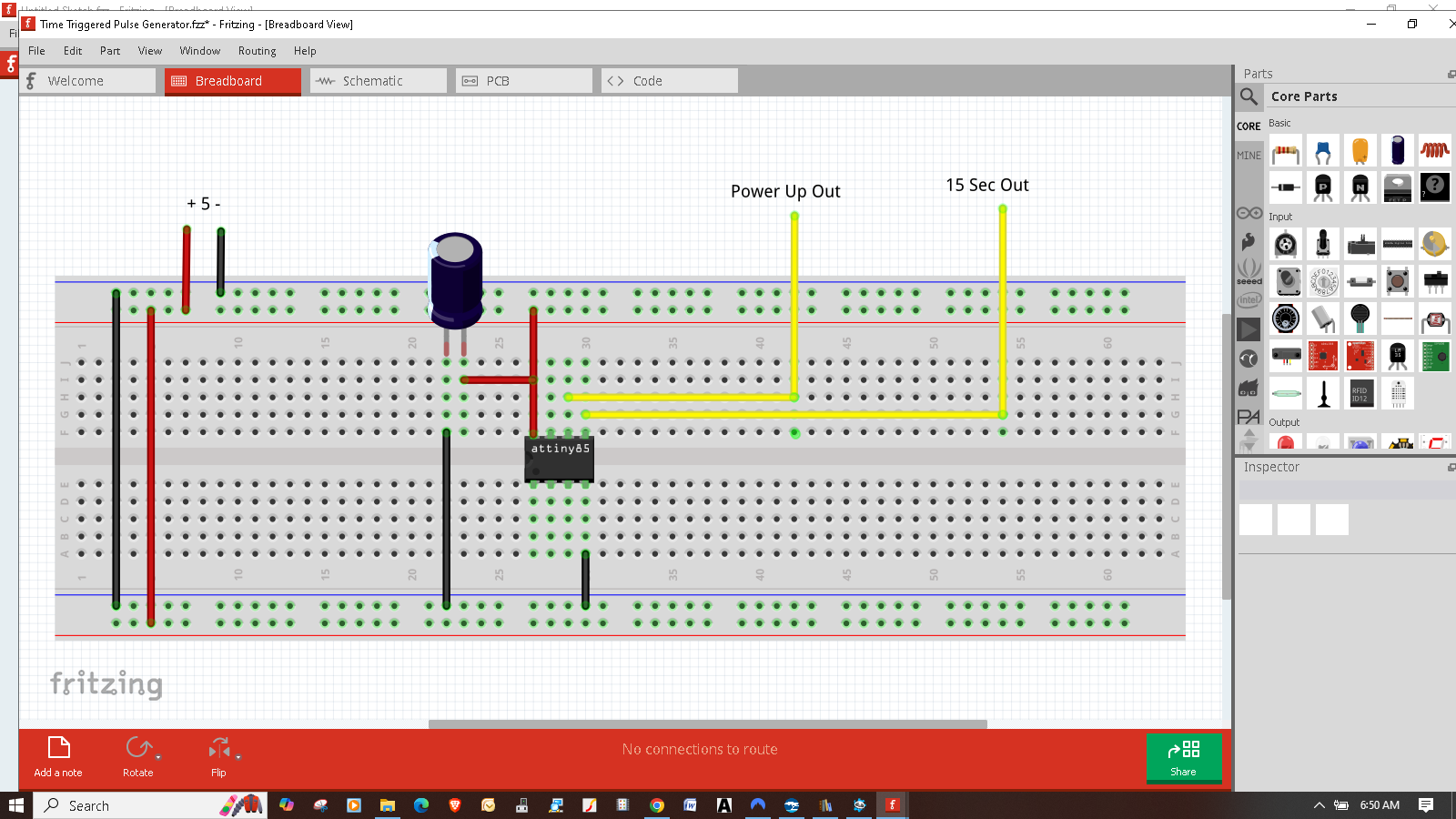The width and height of the screenshot is (1456, 819).
Task: Expand the Flip options dropdown arrow
Action: (x=238, y=757)
